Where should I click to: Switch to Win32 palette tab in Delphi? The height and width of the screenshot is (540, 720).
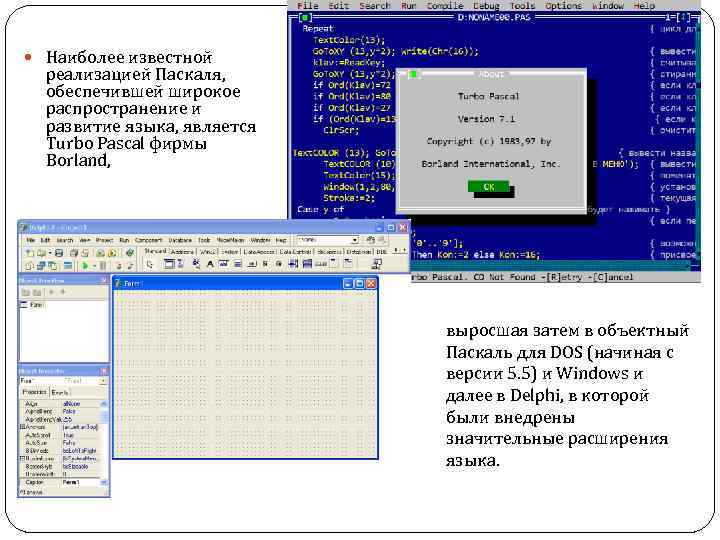207,252
